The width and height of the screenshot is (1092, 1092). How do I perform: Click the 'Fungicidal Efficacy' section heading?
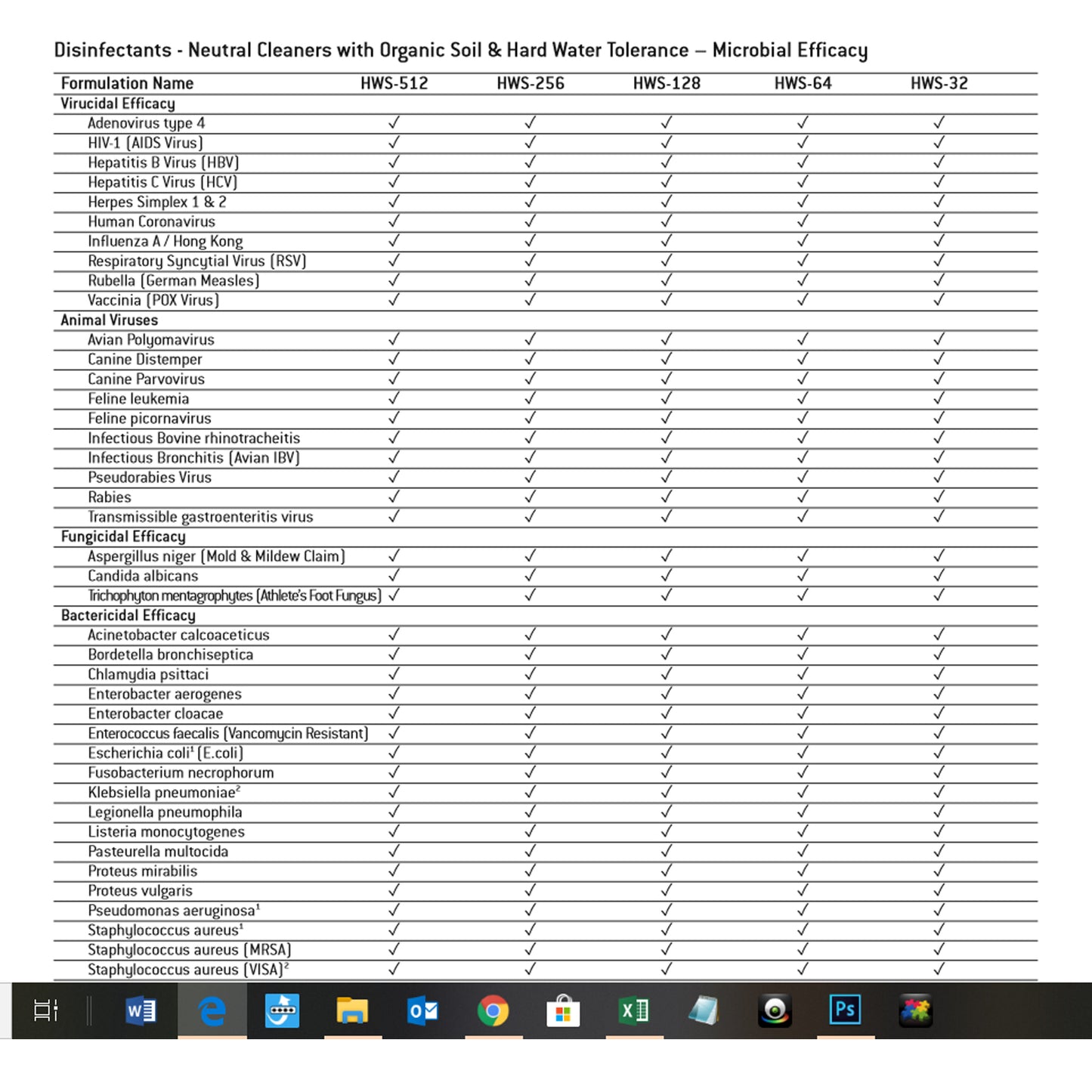point(123,537)
